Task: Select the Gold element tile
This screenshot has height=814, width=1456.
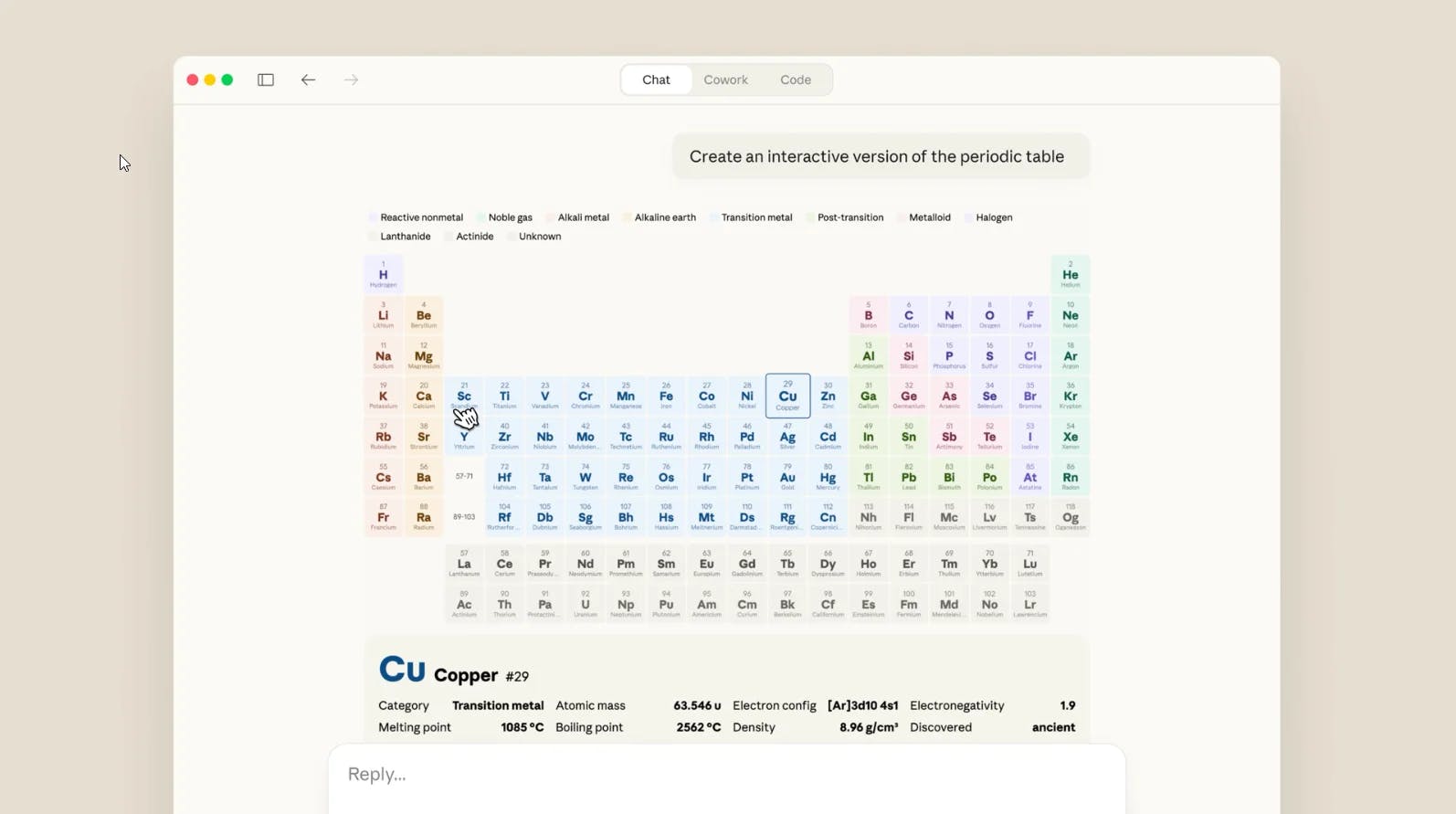Action: 786,476
